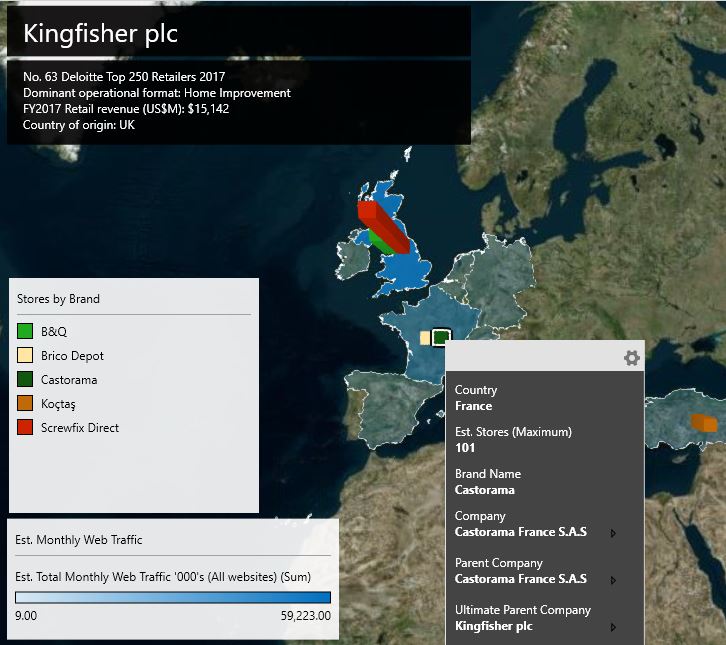Click the Castorama legend label
The height and width of the screenshot is (645, 726).
pyautogui.click(x=69, y=380)
